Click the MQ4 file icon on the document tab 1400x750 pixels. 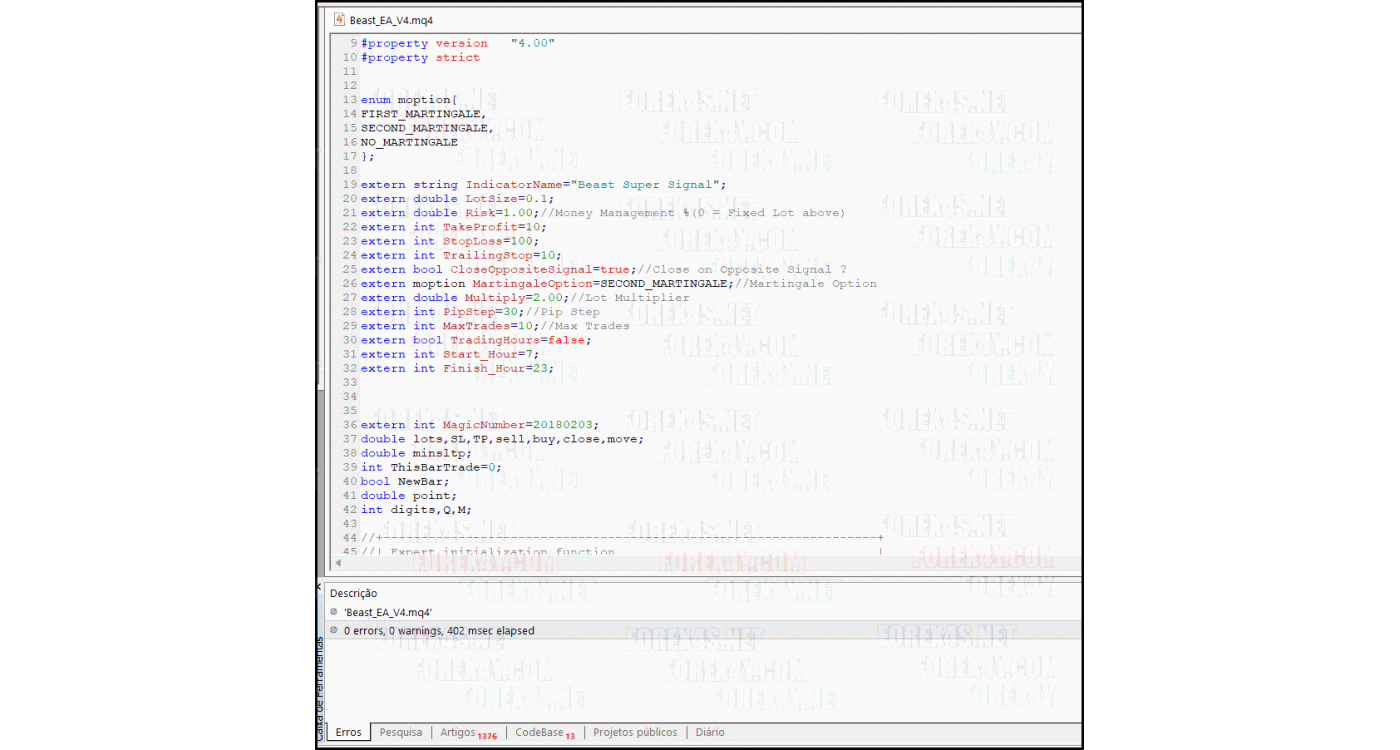click(337, 19)
